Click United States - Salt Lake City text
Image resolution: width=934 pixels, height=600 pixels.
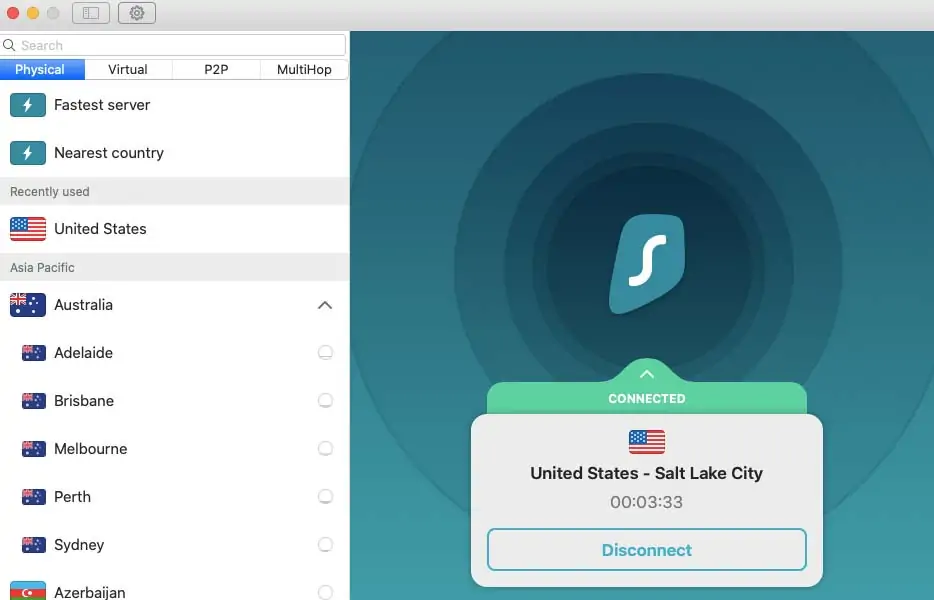(647, 473)
